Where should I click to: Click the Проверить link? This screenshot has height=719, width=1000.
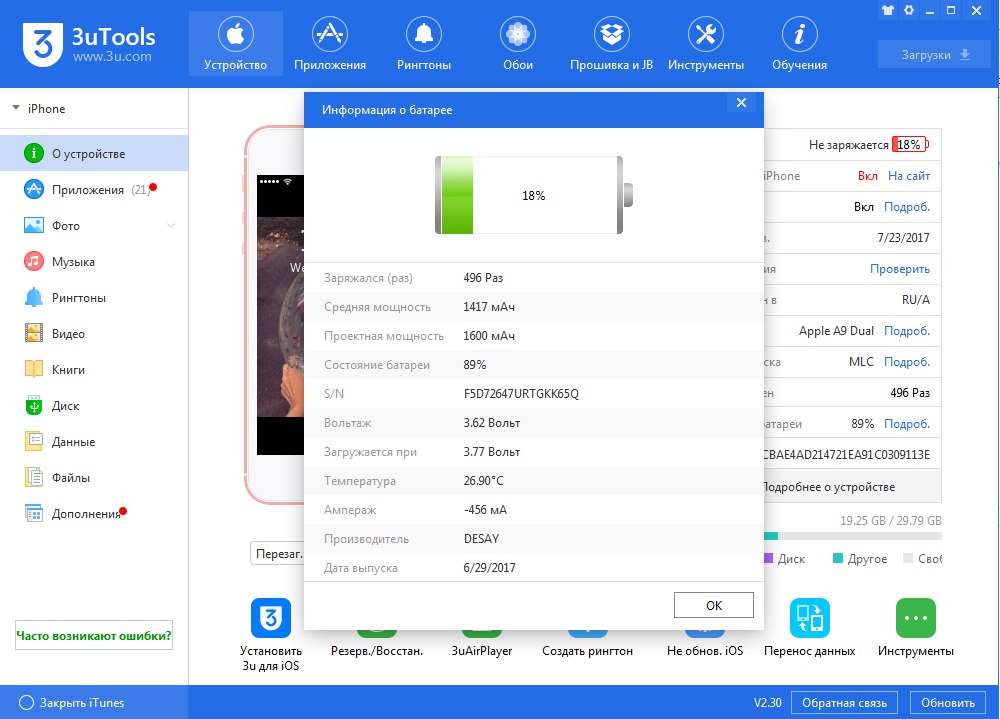pyautogui.click(x=900, y=269)
